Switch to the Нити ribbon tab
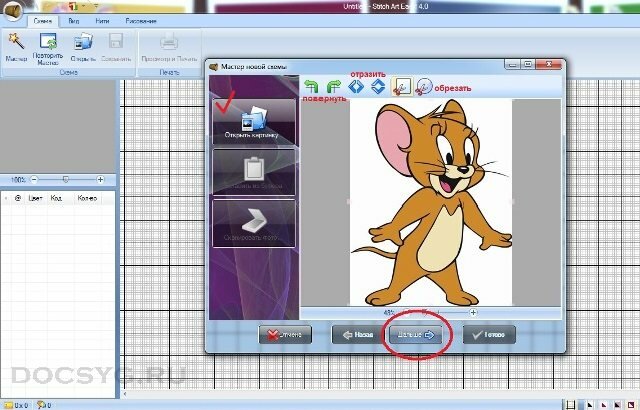 [x=102, y=21]
